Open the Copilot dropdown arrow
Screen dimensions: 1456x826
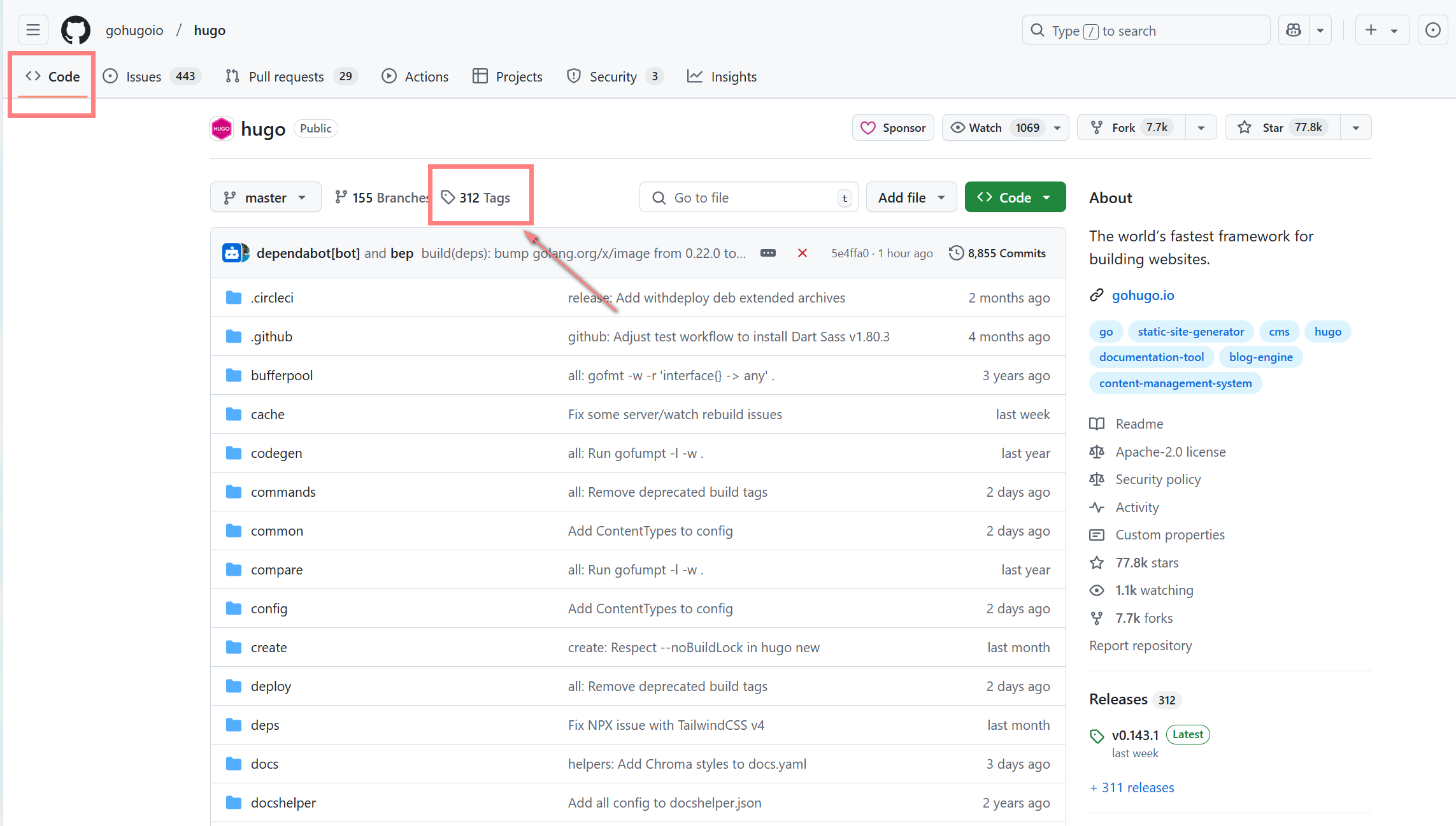[x=1320, y=30]
